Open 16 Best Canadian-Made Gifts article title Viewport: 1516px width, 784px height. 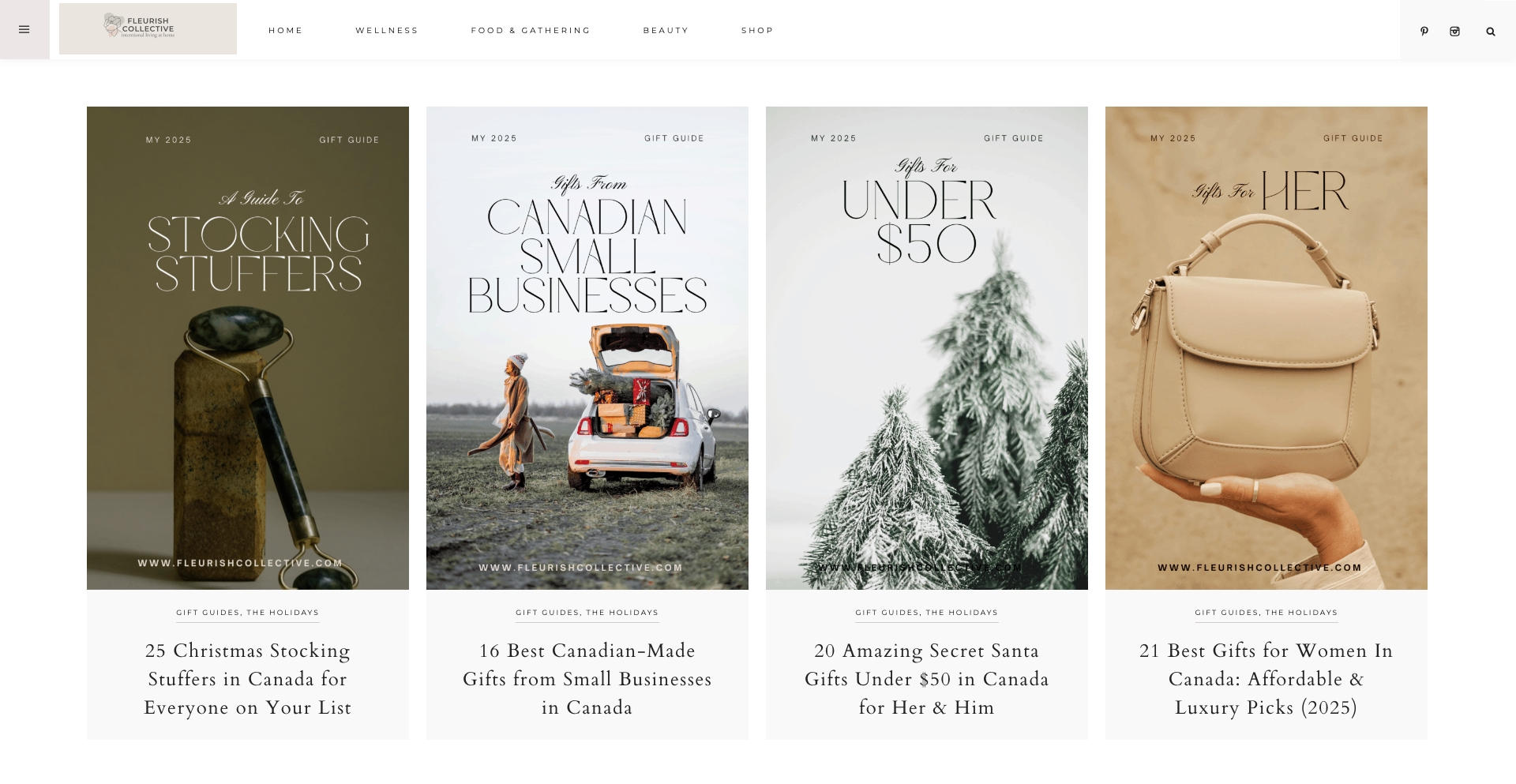pyautogui.click(x=587, y=679)
